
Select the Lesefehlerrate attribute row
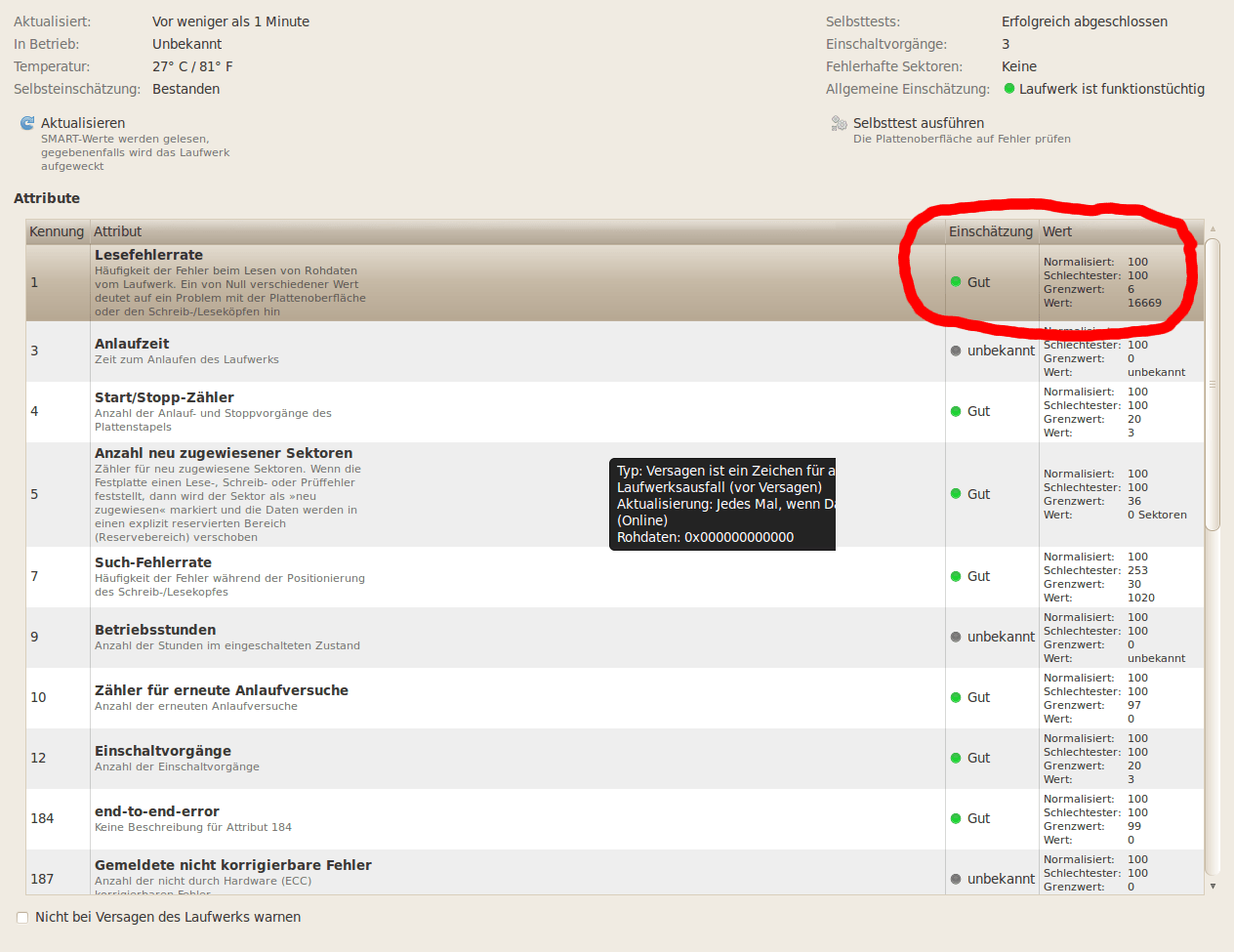pyautogui.click(x=615, y=282)
